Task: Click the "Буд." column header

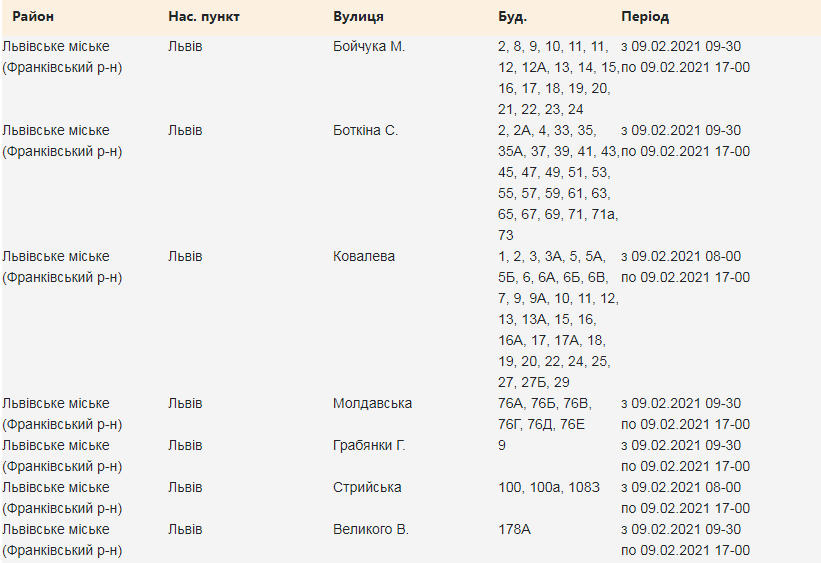Action: pyautogui.click(x=512, y=17)
